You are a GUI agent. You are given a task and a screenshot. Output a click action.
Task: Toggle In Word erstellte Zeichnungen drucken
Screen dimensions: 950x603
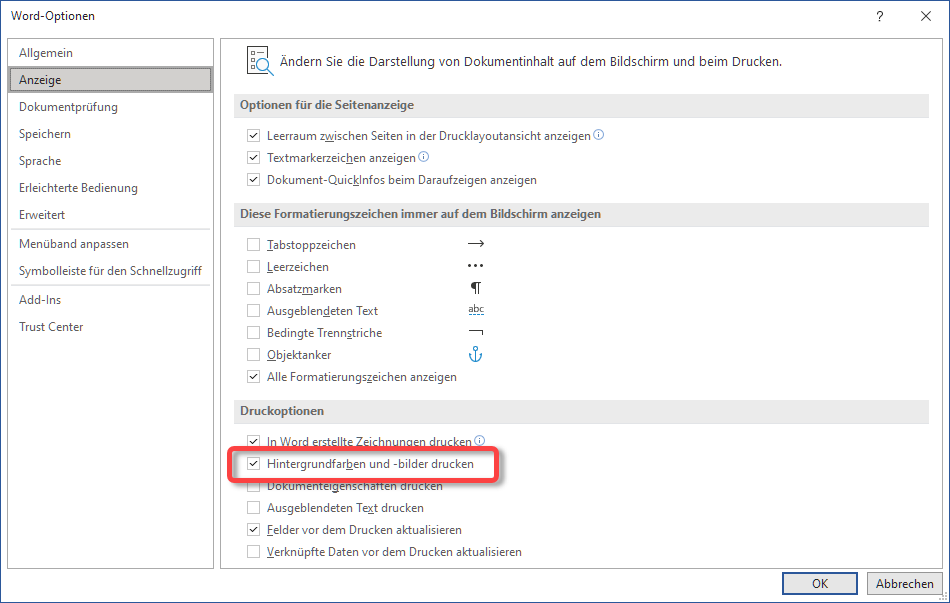tap(253, 441)
